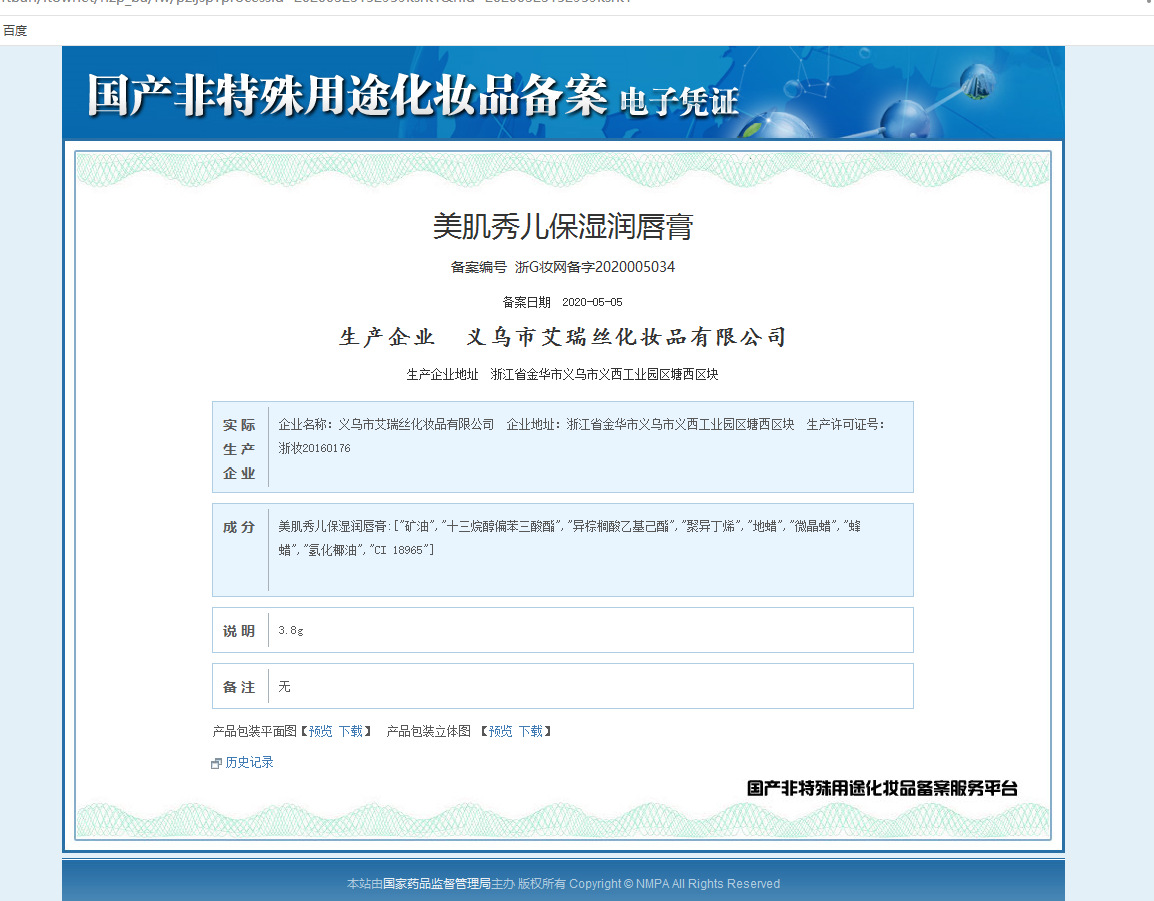The width and height of the screenshot is (1154, 901).
Task: Open the 历史记录 icon beside the history link
Action: (x=216, y=763)
